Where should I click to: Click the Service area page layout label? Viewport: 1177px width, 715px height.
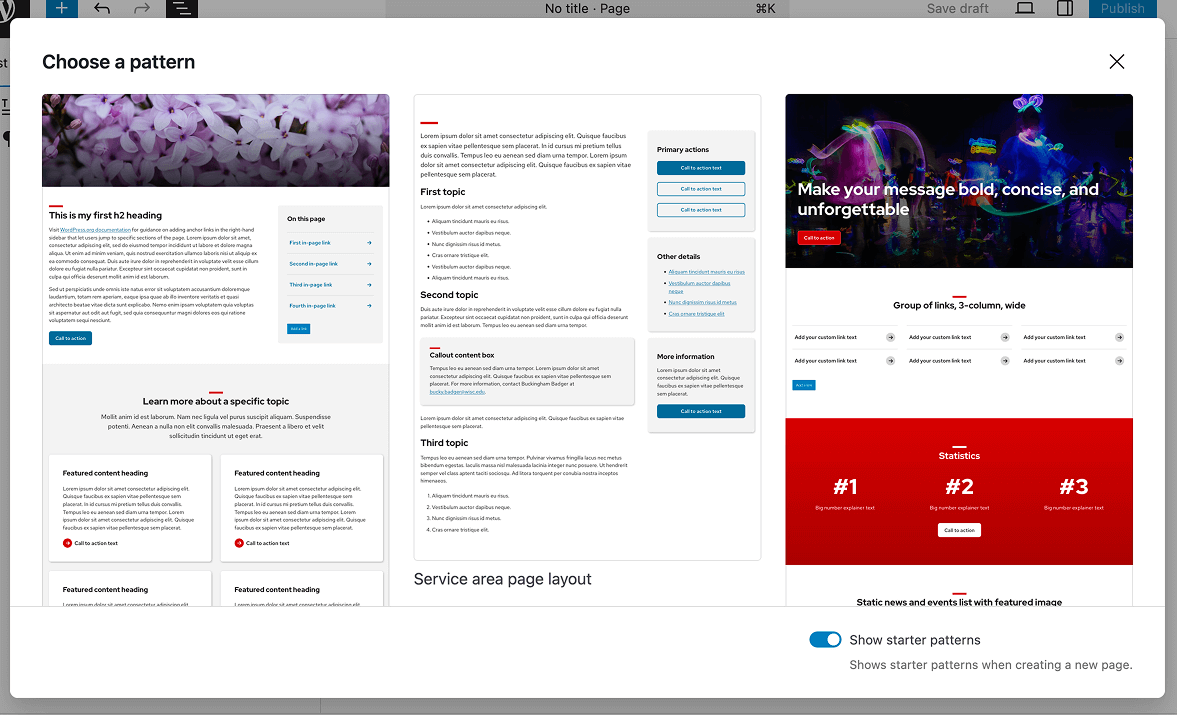(502, 579)
